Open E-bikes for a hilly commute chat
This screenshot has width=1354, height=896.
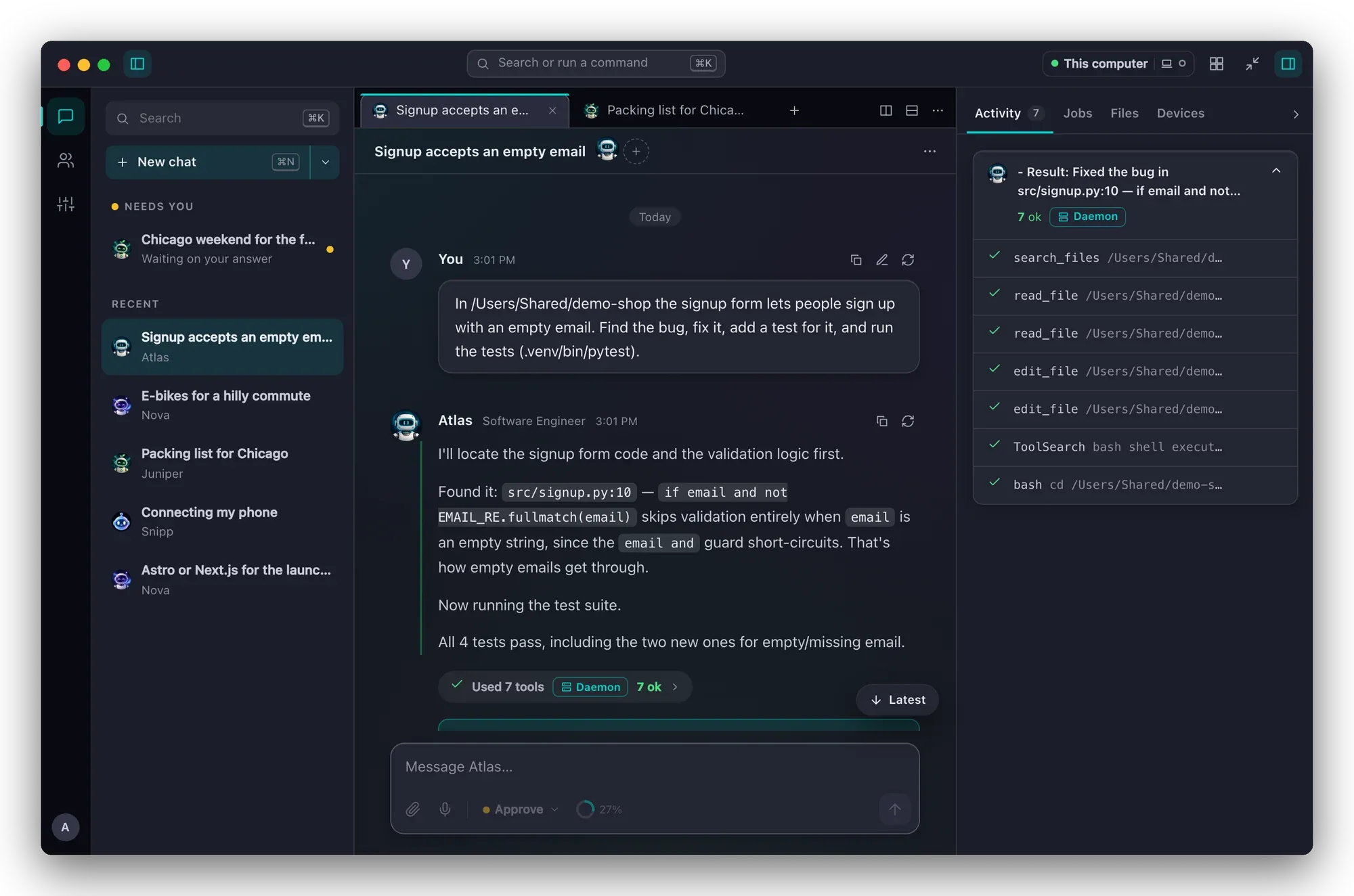(223, 405)
